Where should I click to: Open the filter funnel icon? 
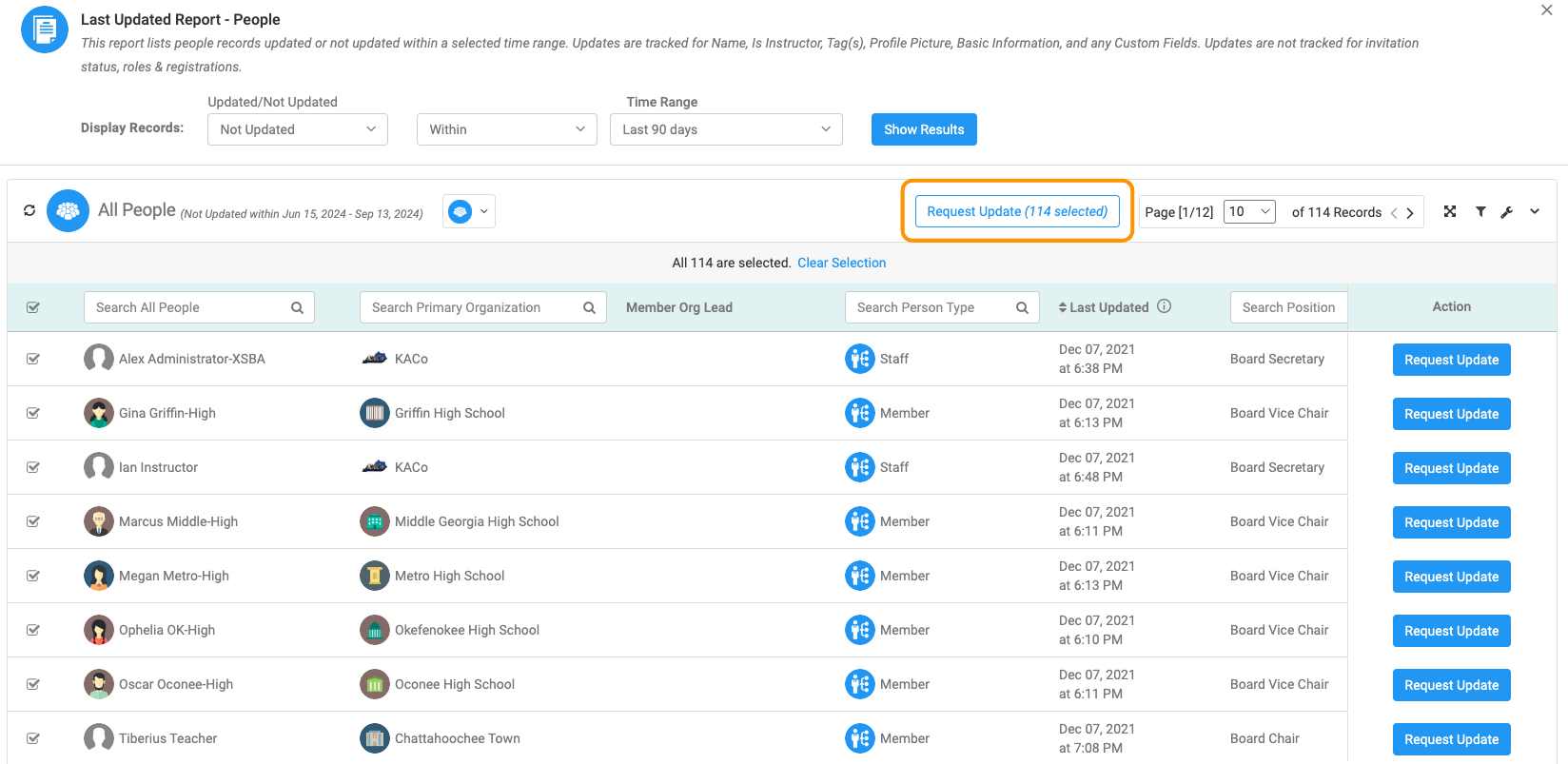1480,211
